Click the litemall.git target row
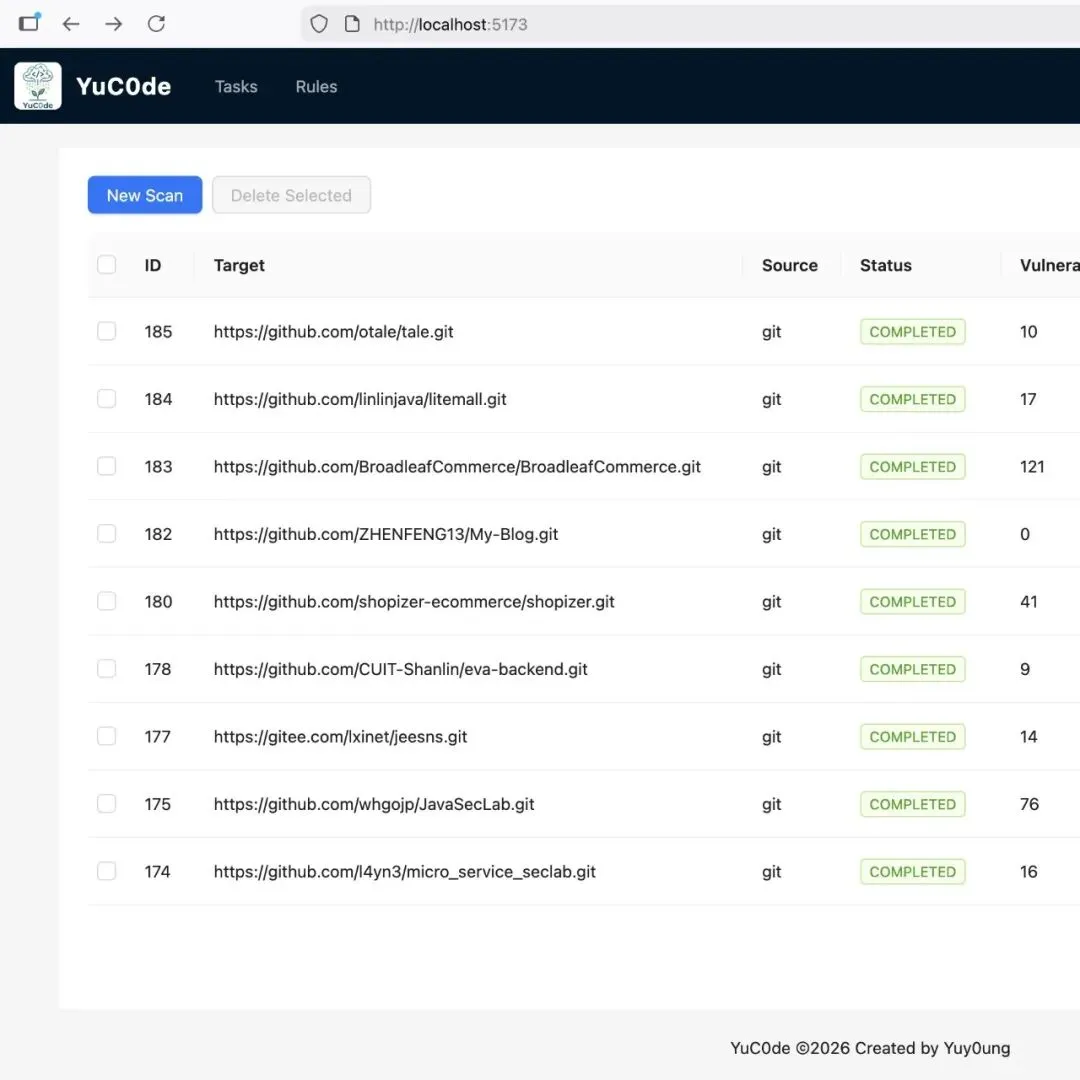Viewport: 1080px width, 1080px height. [x=360, y=399]
